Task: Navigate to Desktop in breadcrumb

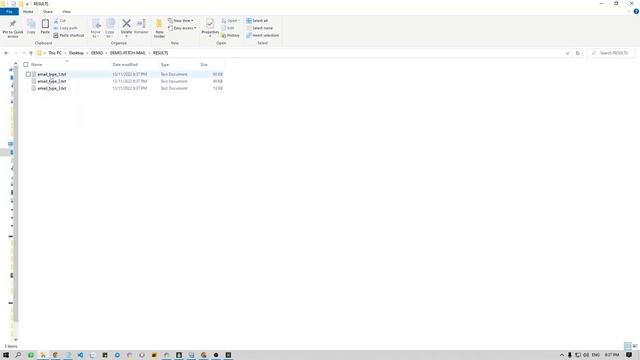Action: coord(76,53)
